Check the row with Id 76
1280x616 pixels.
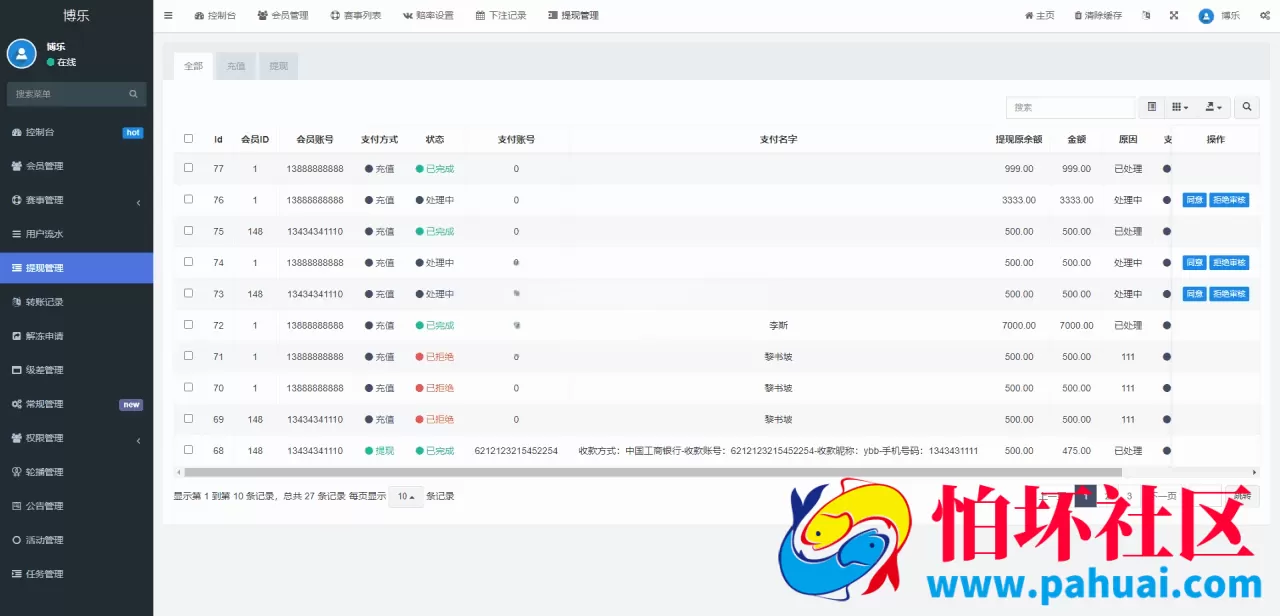coord(188,199)
